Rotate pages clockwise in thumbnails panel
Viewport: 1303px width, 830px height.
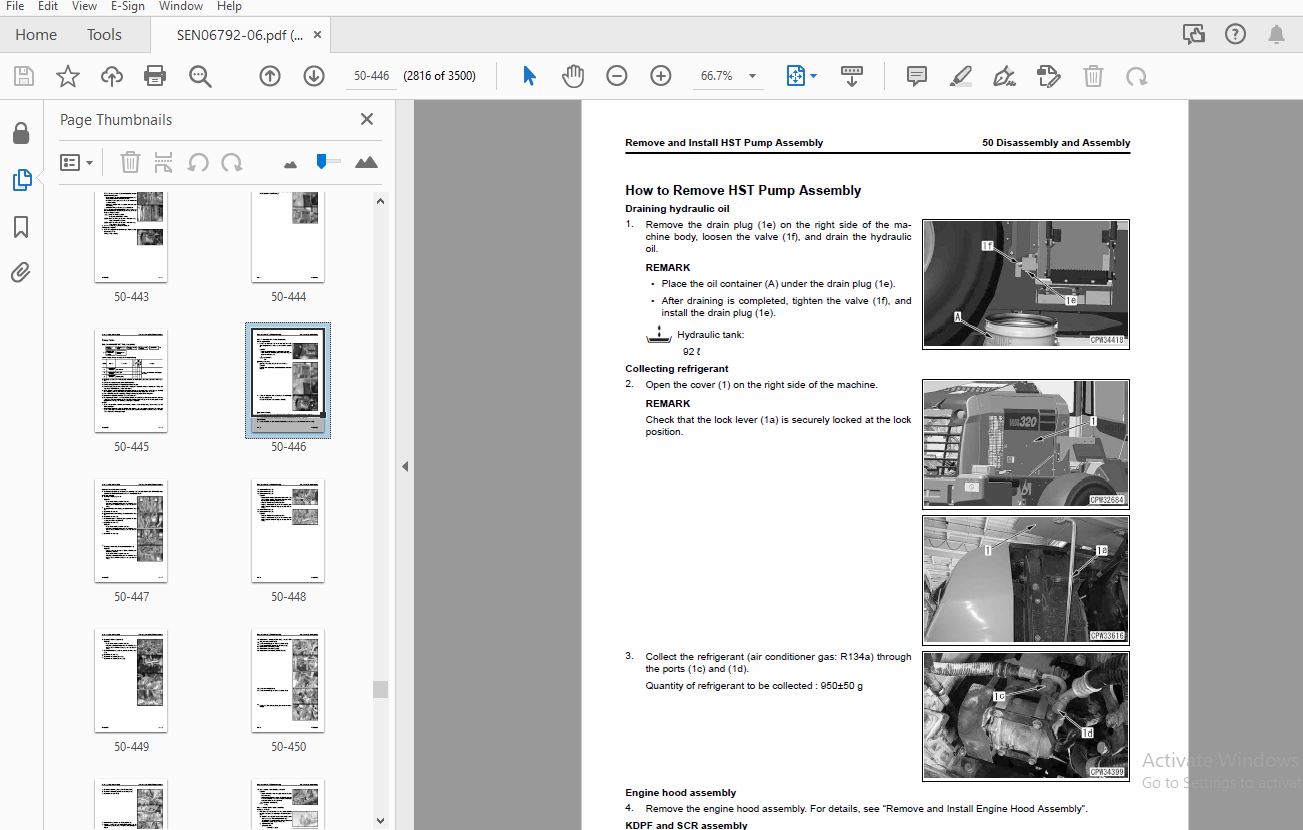coord(232,162)
